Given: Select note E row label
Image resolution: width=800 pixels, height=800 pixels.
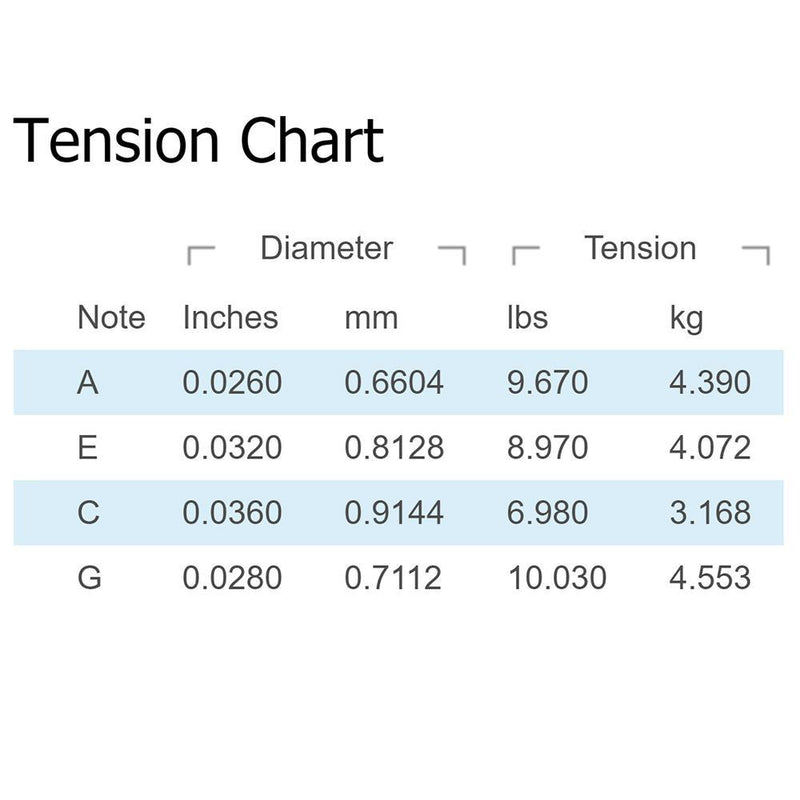Looking at the screenshot, I should [x=88, y=447].
